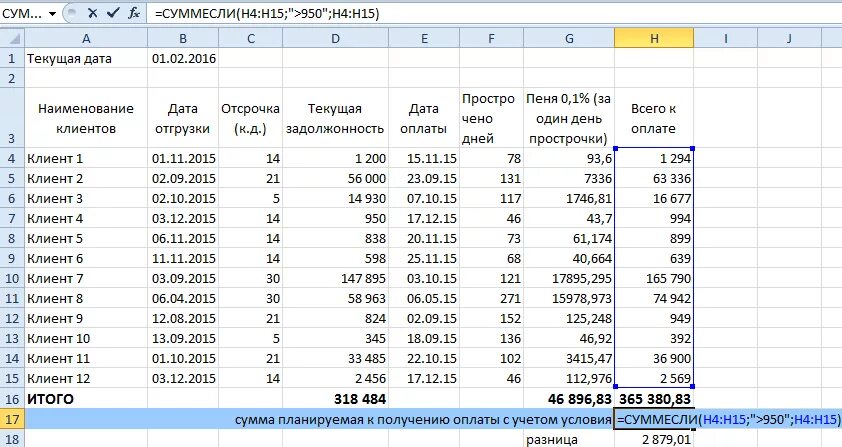Select row 3 header
842x447 pixels.
(12, 118)
